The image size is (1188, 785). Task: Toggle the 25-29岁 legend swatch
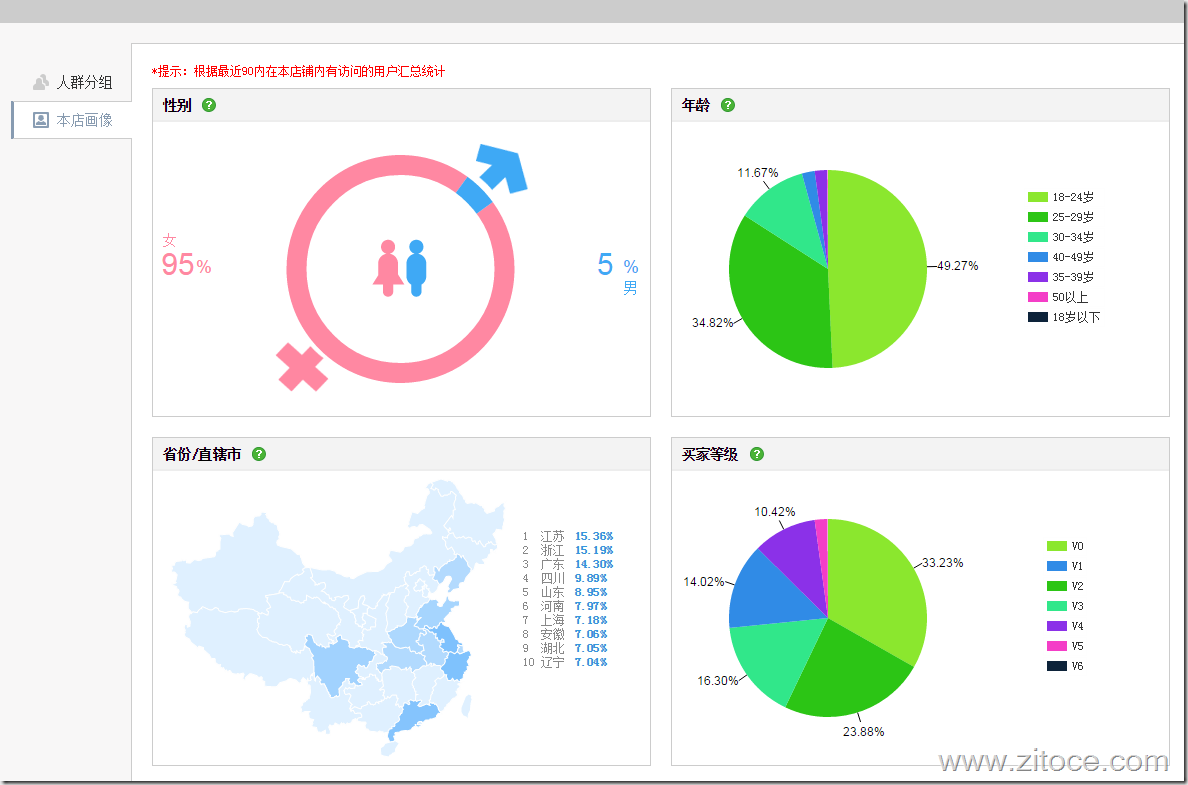1037,217
